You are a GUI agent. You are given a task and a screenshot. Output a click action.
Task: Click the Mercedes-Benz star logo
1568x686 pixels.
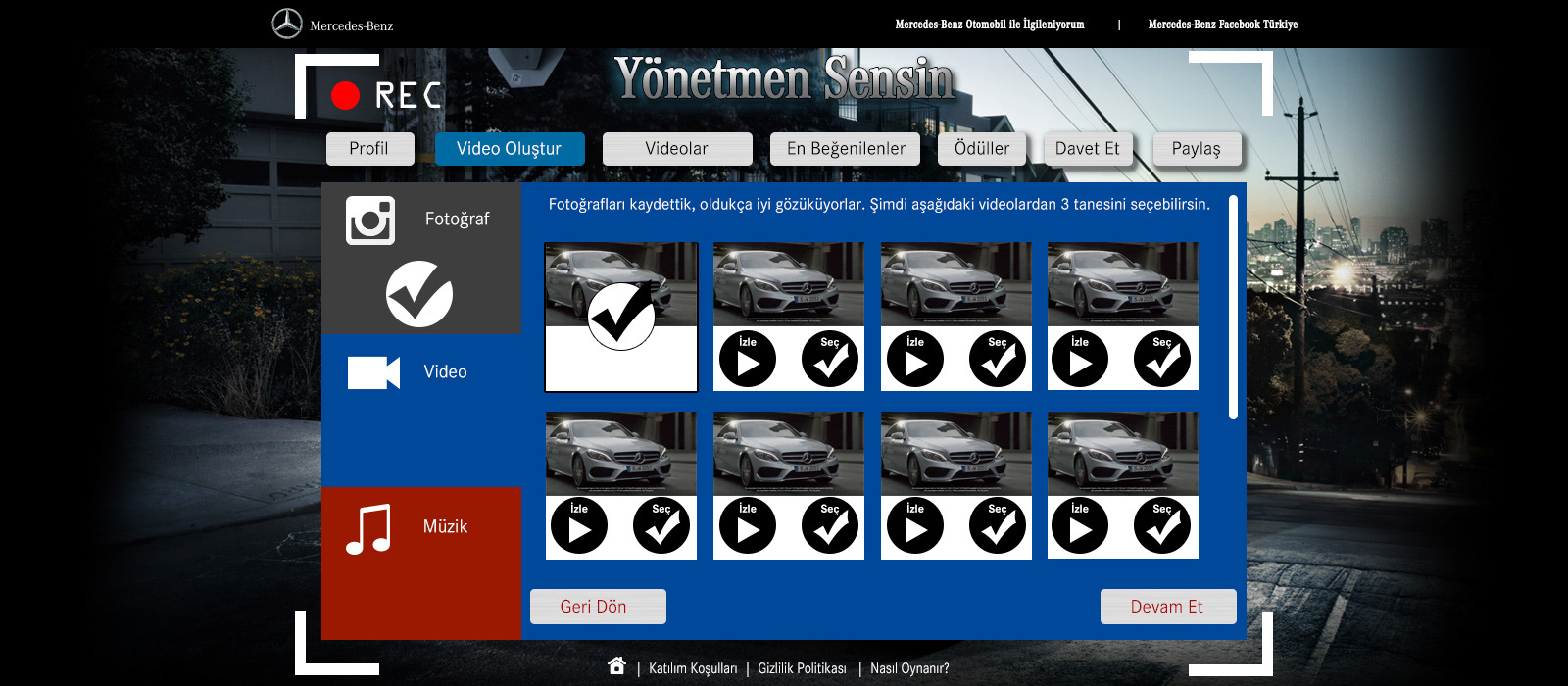tap(287, 24)
